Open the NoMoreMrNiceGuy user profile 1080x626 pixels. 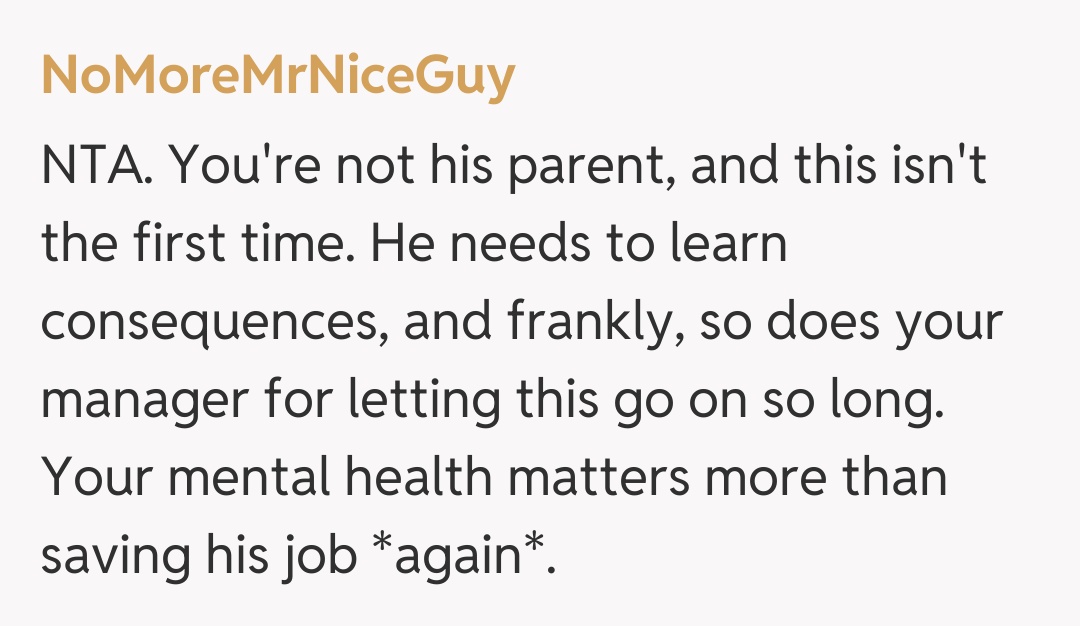click(278, 74)
